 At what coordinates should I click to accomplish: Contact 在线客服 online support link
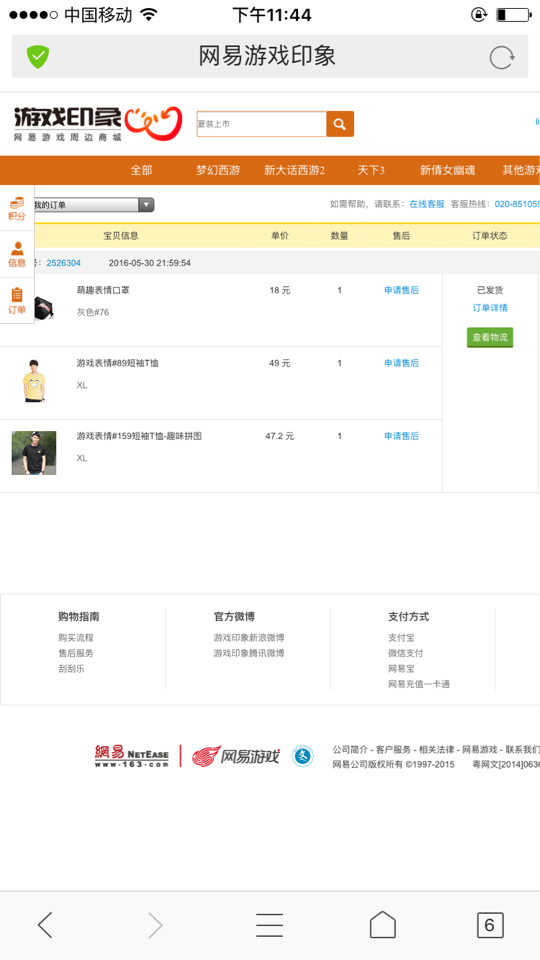coord(427,204)
